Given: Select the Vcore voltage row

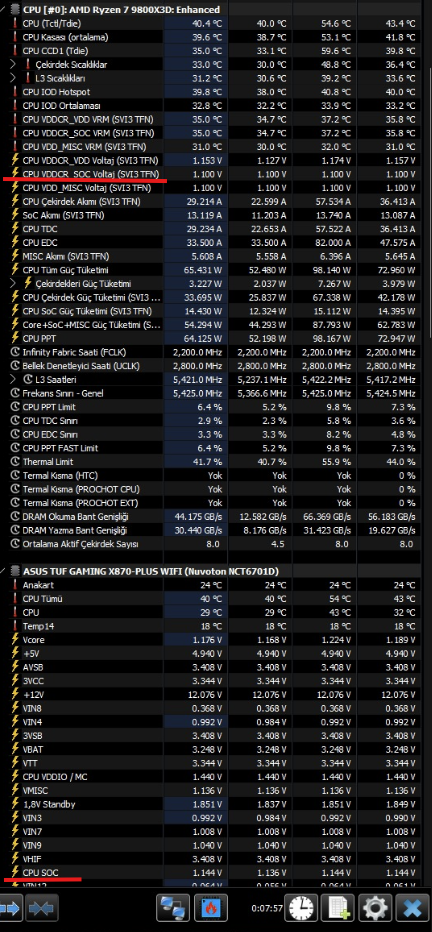Looking at the screenshot, I should click(x=216, y=640).
